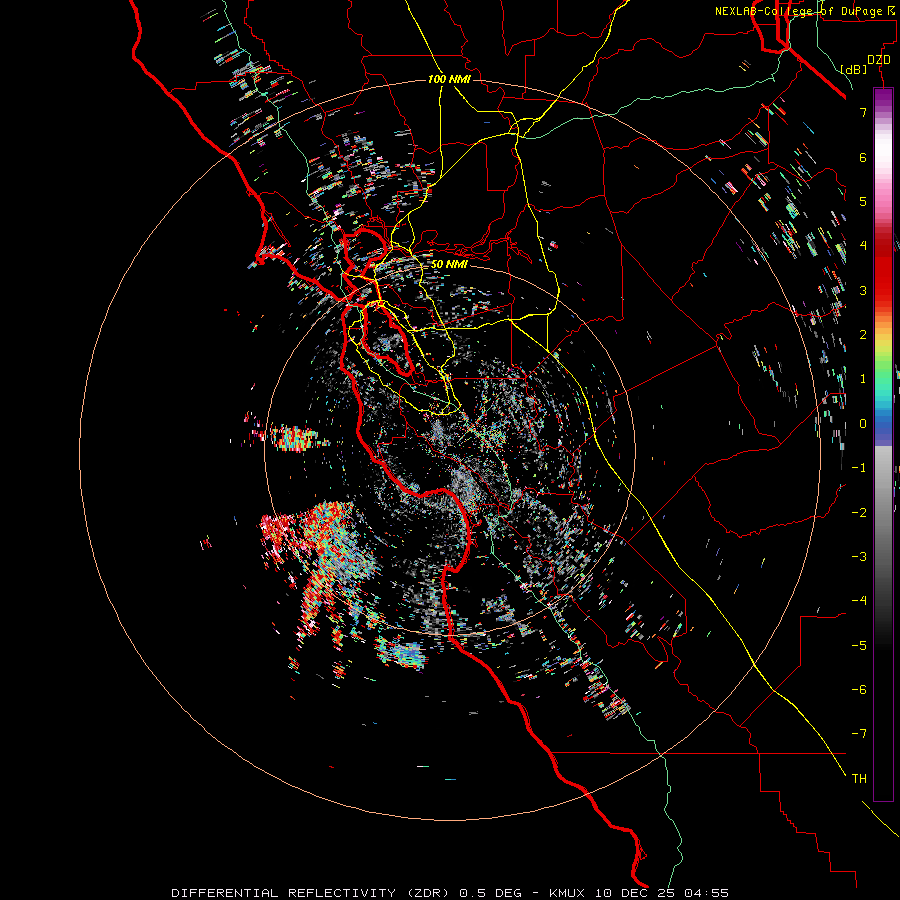
Task: Click the 'DZD' legend title
Action: (x=879, y=60)
